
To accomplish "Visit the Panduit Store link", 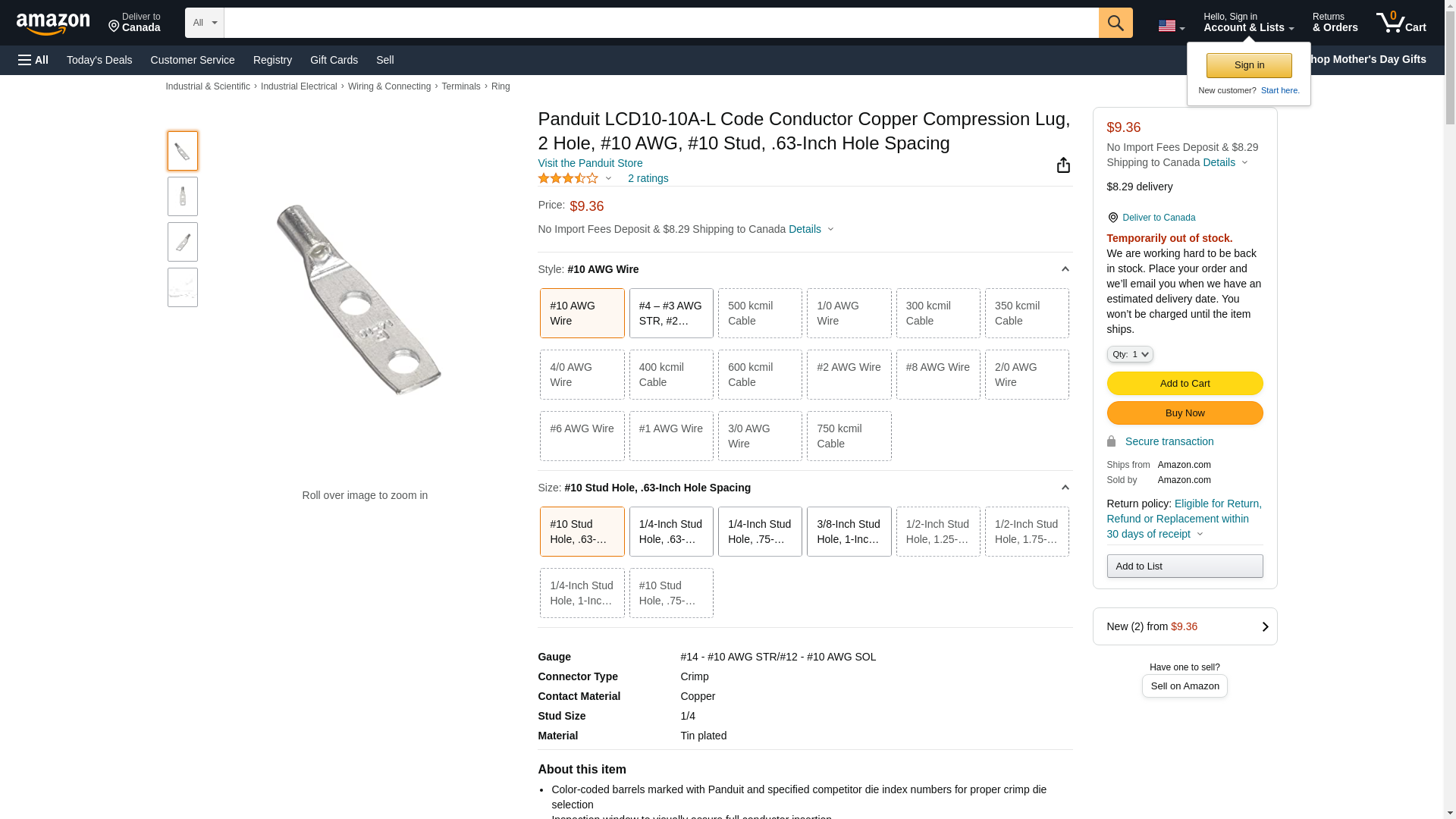I will click(x=589, y=163).
